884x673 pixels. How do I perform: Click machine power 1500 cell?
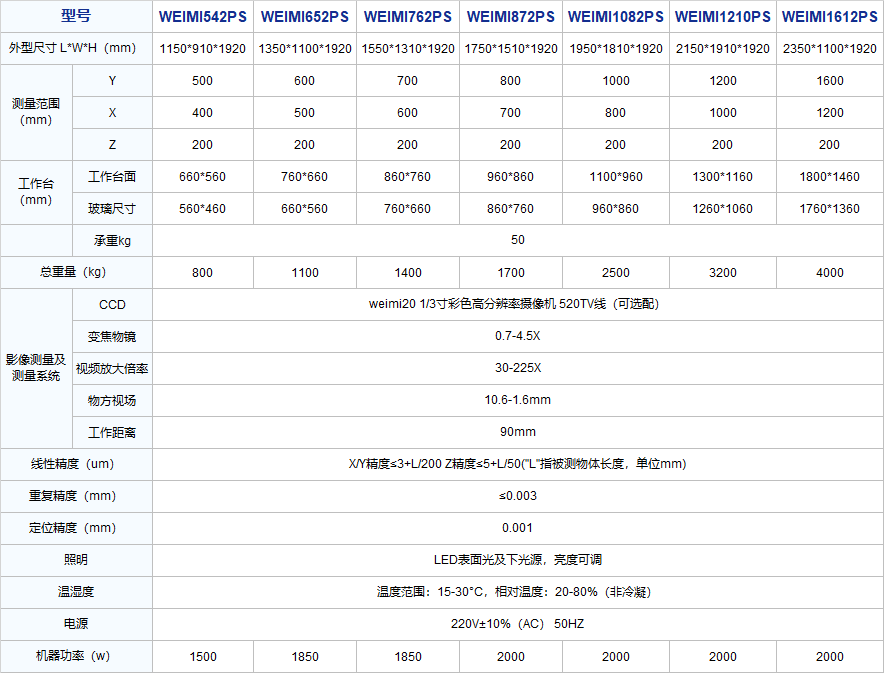pos(202,657)
